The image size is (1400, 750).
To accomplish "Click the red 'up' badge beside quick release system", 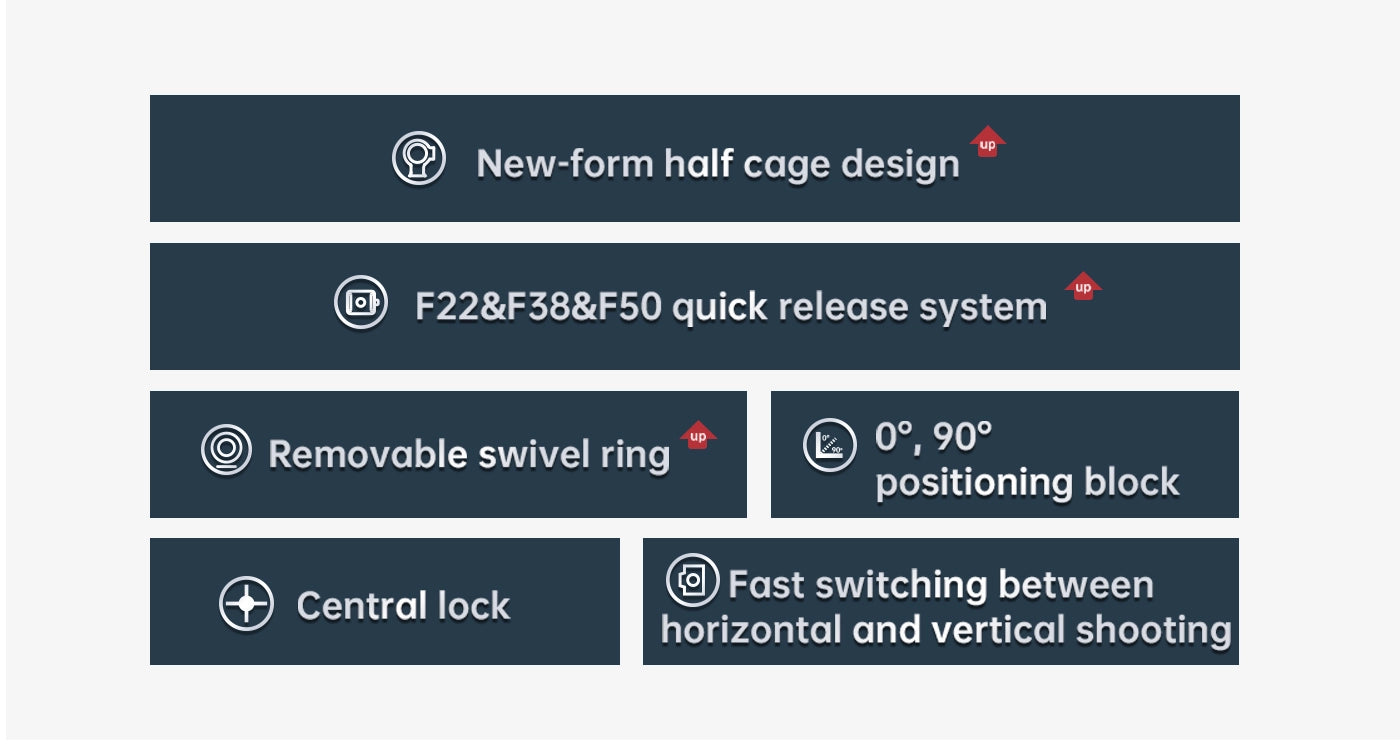I will pyautogui.click(x=1084, y=286).
